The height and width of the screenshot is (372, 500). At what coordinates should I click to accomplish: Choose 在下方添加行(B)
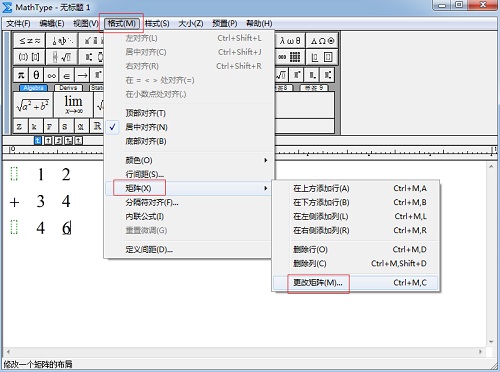point(356,202)
